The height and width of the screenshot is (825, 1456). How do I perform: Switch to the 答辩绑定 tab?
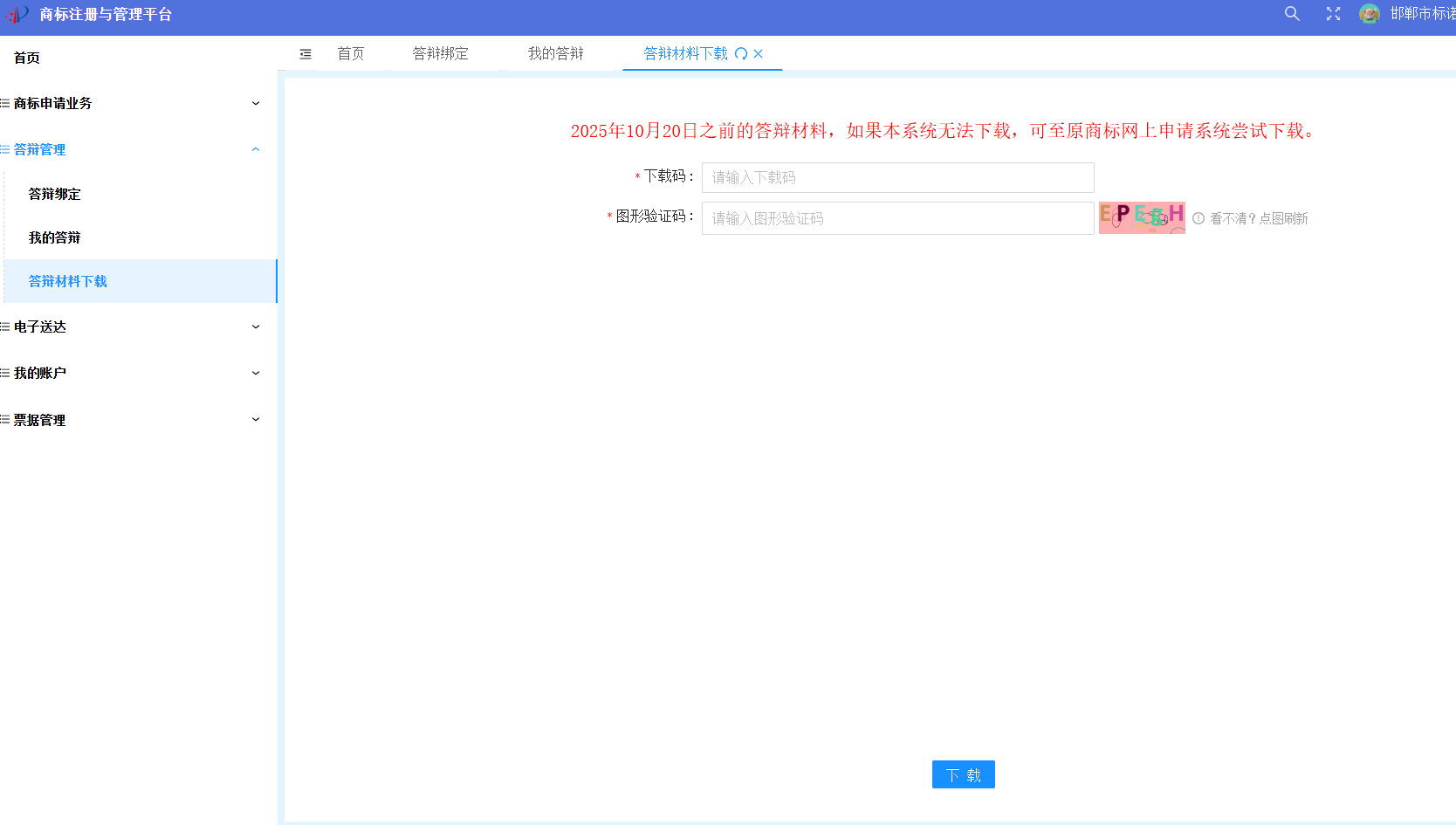pos(440,54)
